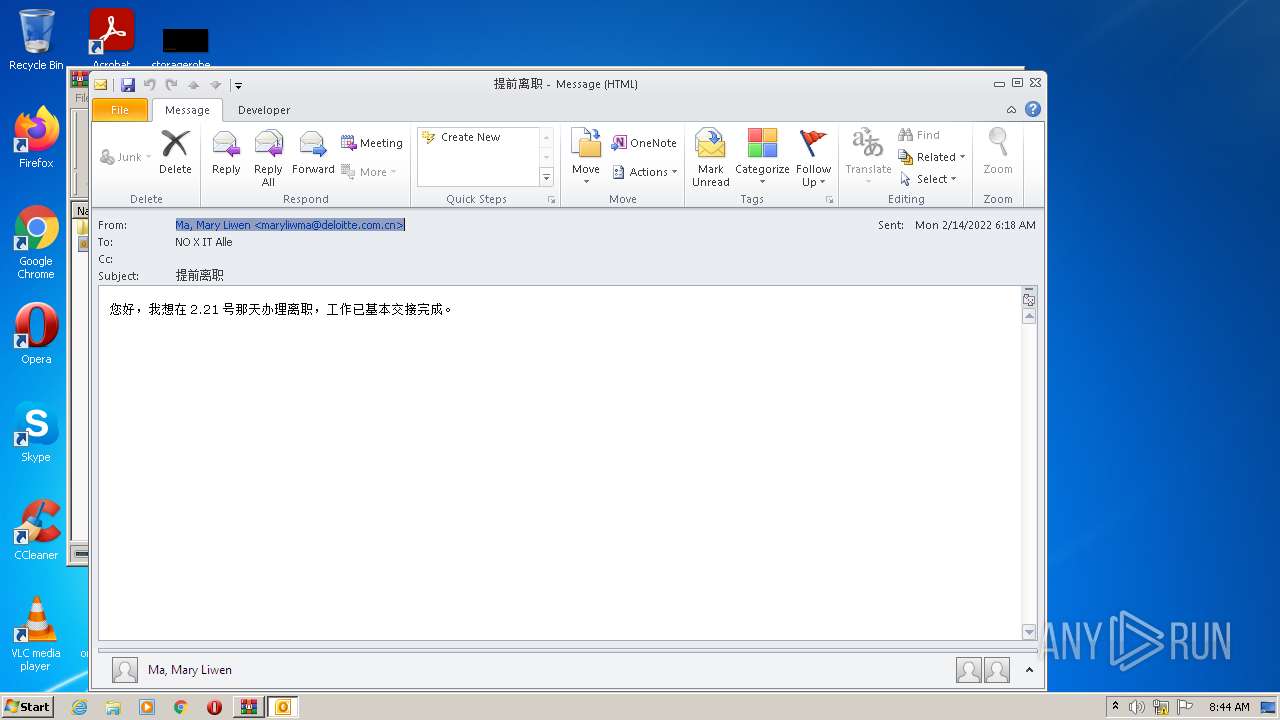
Task: Open the Categorize color menu
Action: (762, 158)
